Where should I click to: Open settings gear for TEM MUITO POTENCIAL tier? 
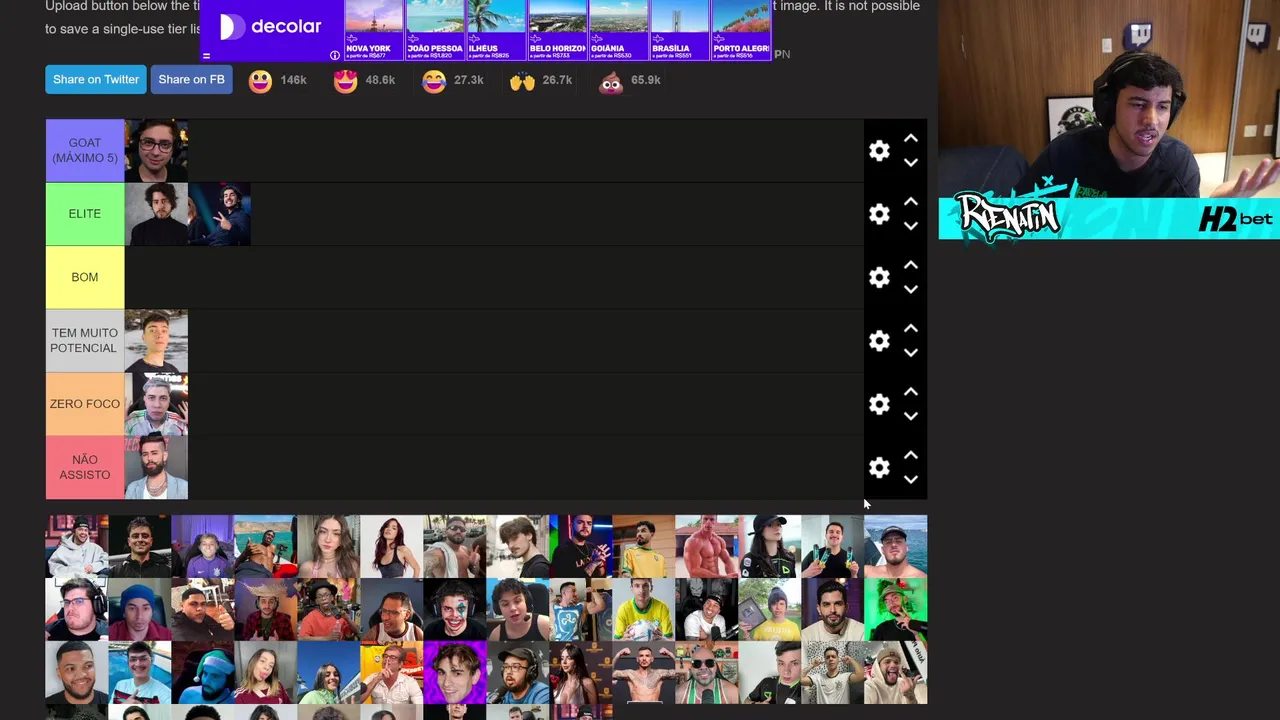click(879, 341)
